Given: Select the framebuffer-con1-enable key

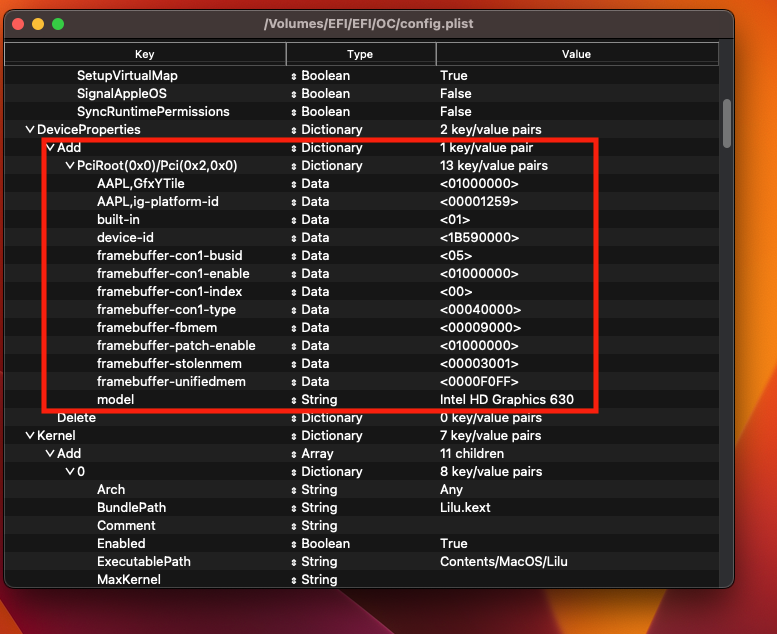Looking at the screenshot, I should tap(173, 274).
